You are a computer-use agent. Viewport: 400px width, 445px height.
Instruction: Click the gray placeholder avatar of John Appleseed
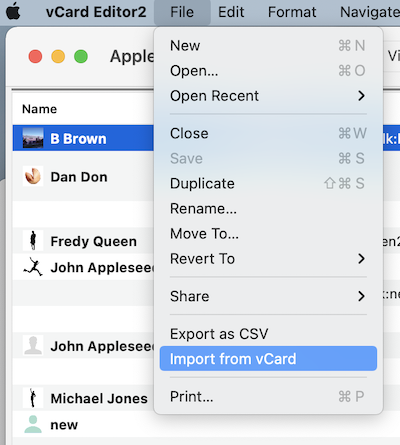tap(33, 345)
